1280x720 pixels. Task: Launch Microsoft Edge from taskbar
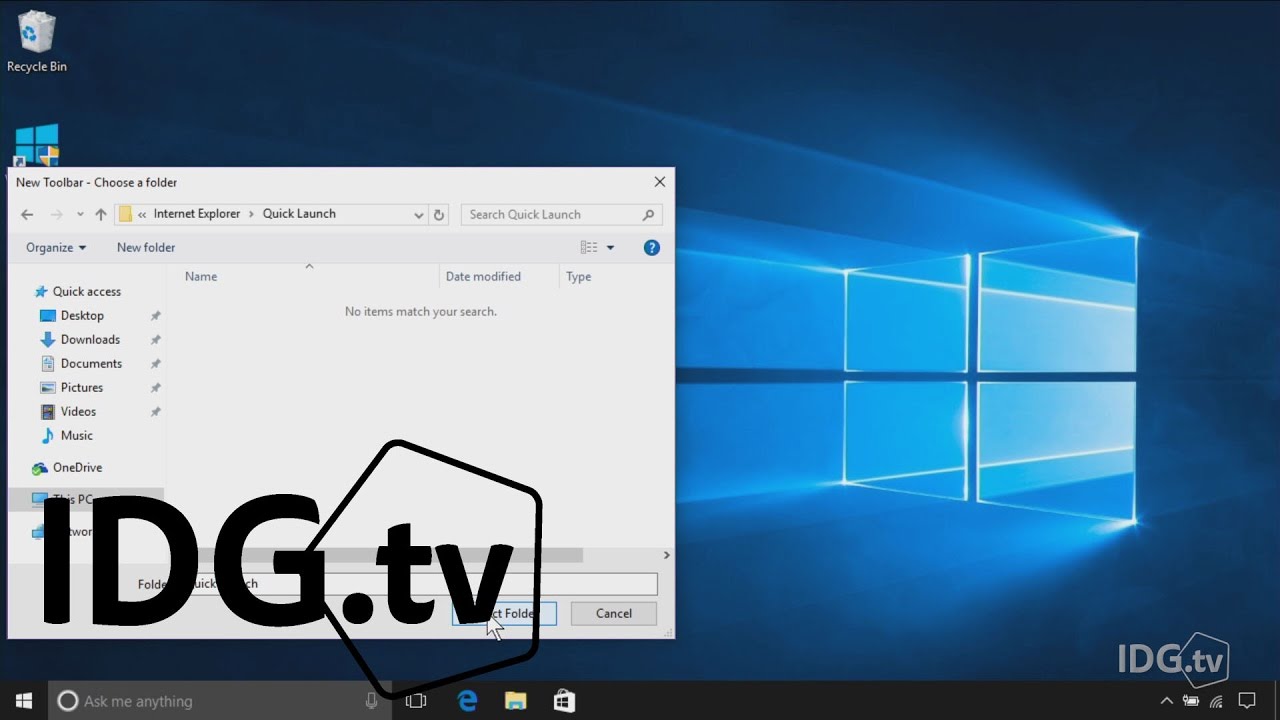click(467, 701)
